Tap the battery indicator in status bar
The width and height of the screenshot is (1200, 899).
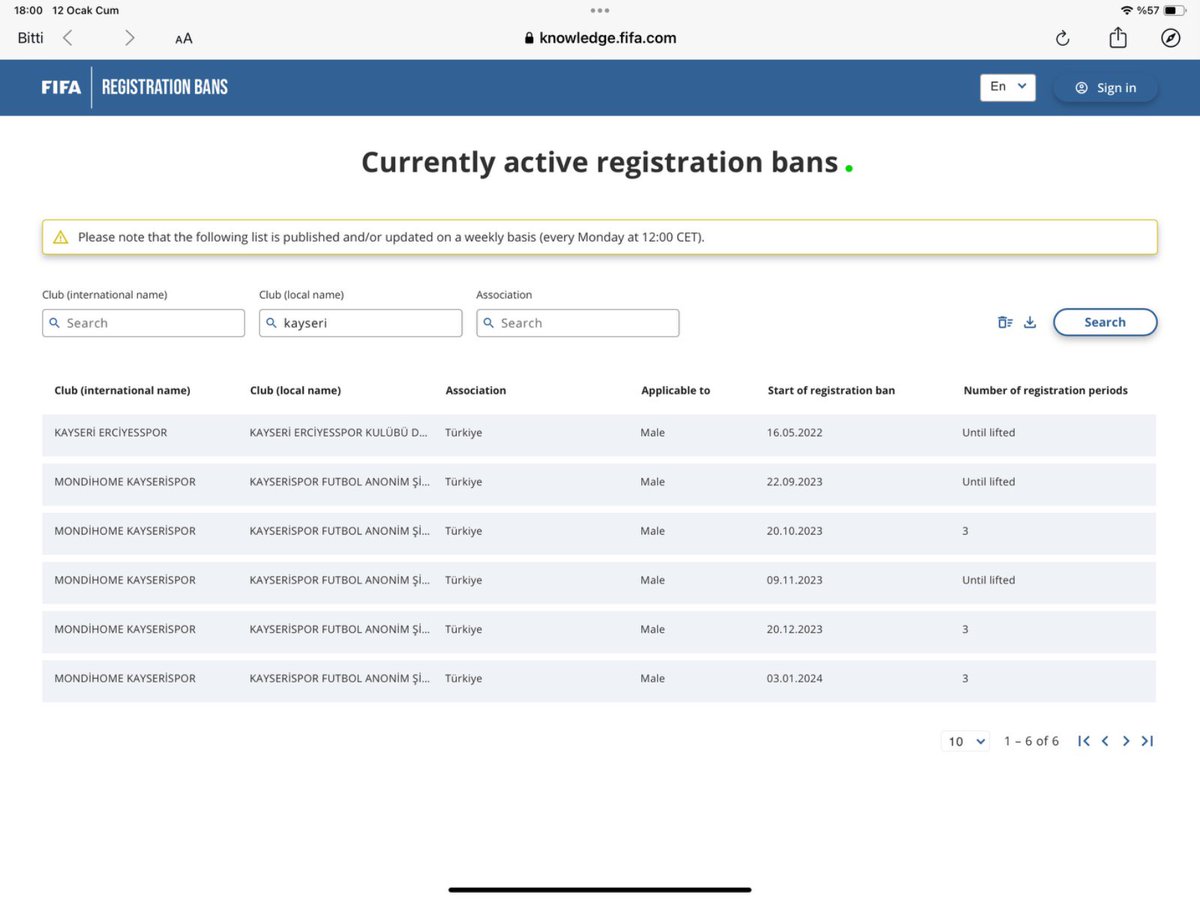pos(1174,10)
